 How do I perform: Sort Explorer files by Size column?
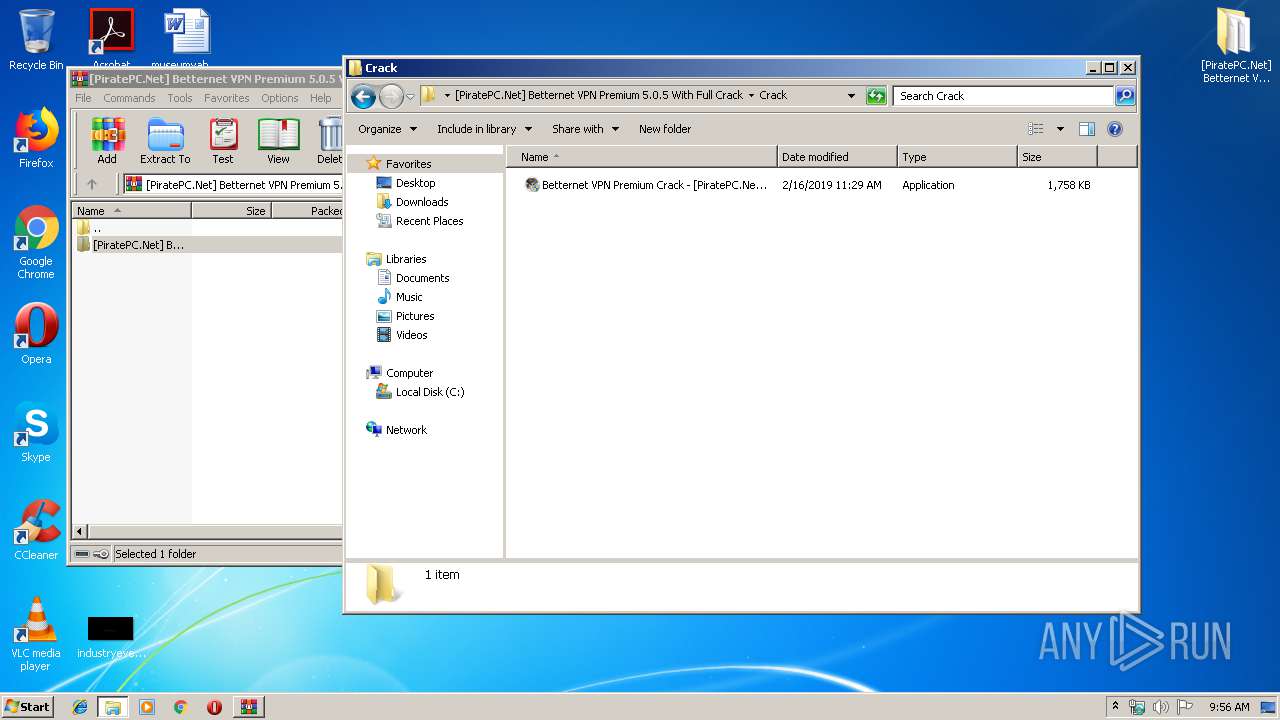[1057, 157]
